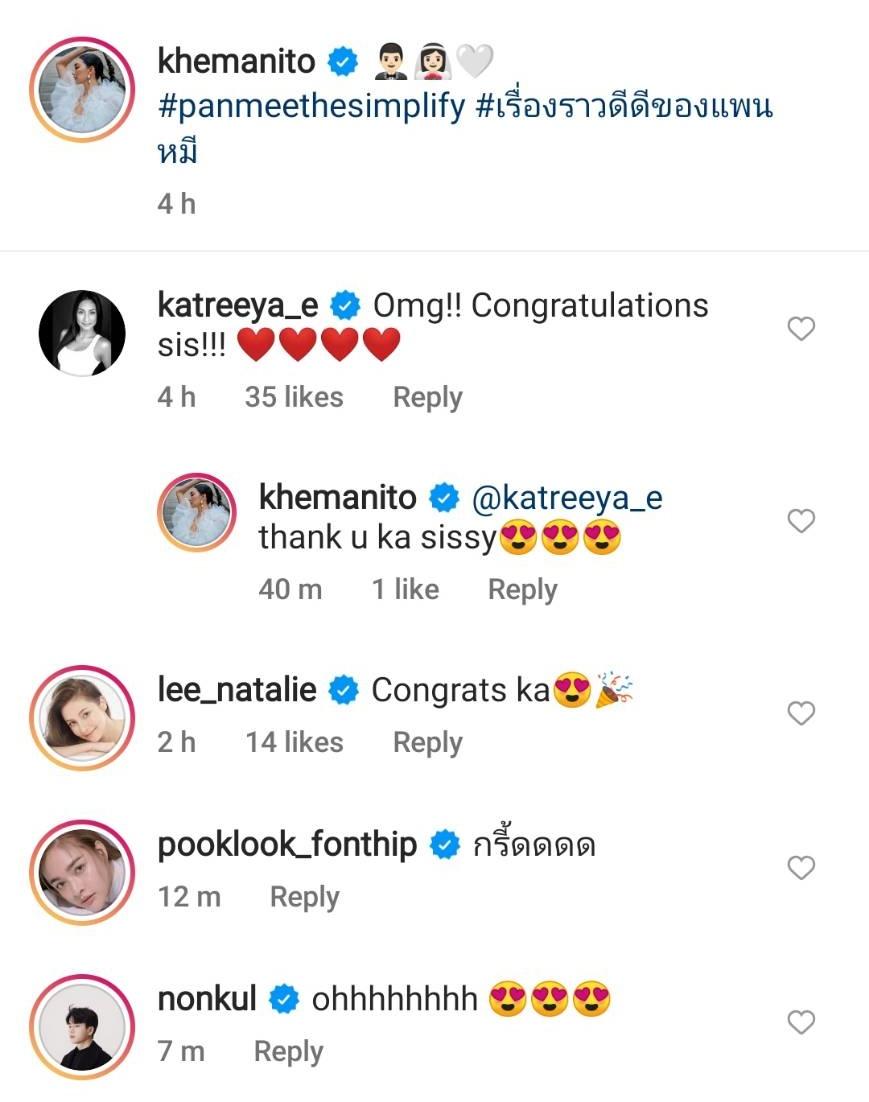869x1102 pixels.
Task: Like nonkul's ohhhhhhhh comment
Action: point(801,1022)
